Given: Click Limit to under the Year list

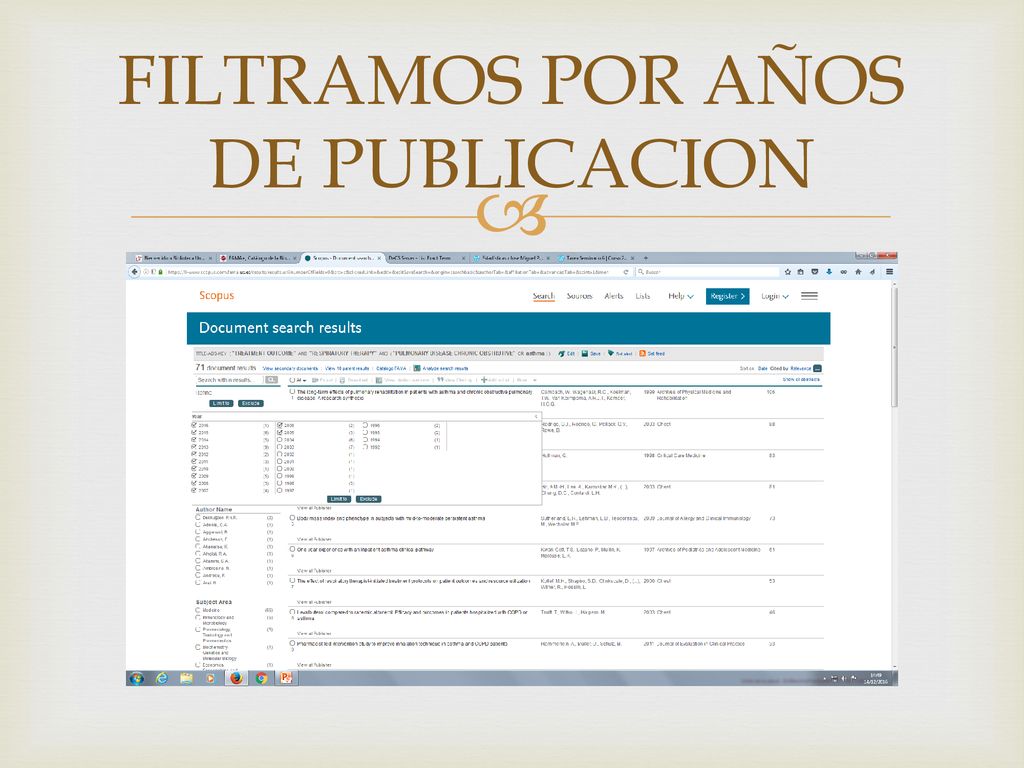Looking at the screenshot, I should (x=339, y=499).
